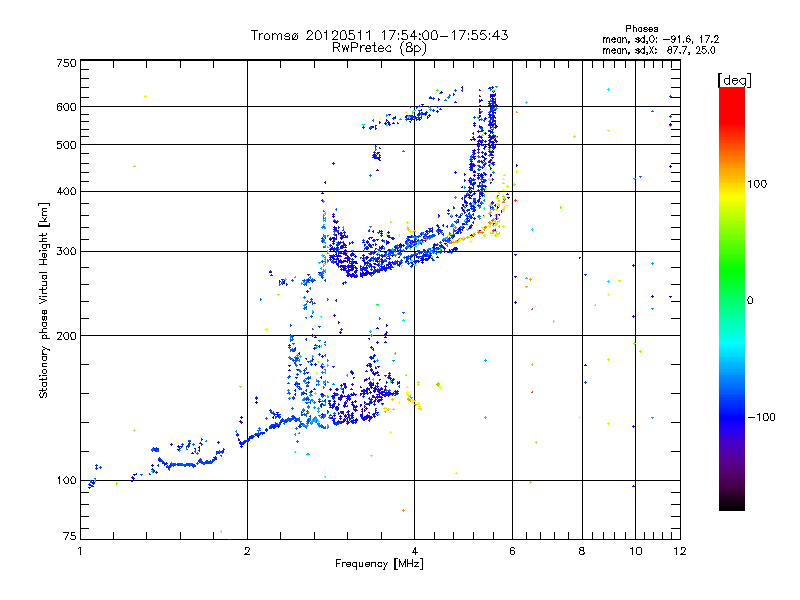Click the y-axis tick label '300'
The image size is (800, 600).
pos(66,251)
